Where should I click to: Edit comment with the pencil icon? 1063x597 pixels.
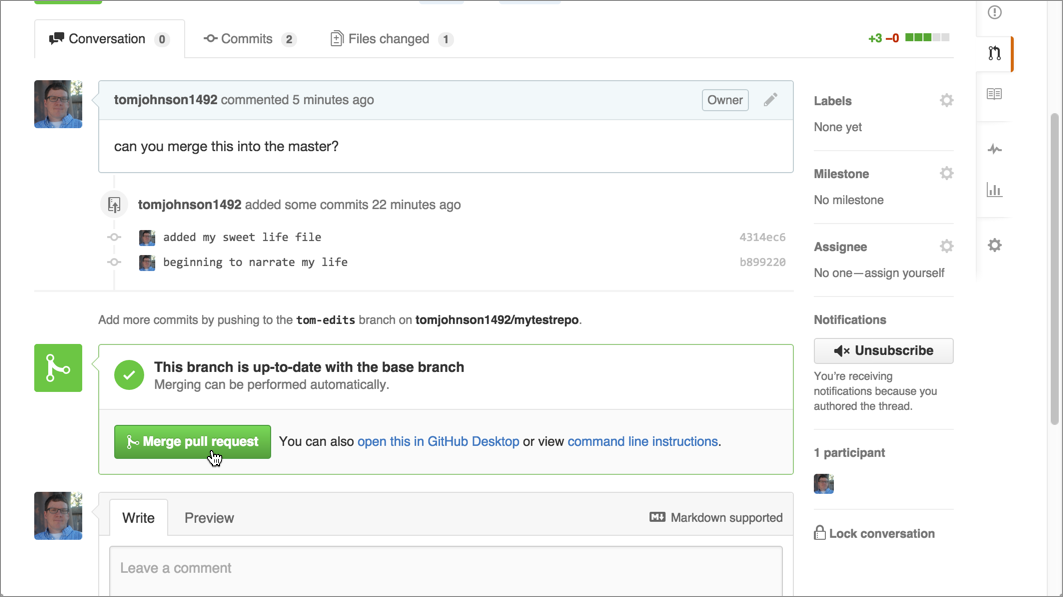point(770,100)
